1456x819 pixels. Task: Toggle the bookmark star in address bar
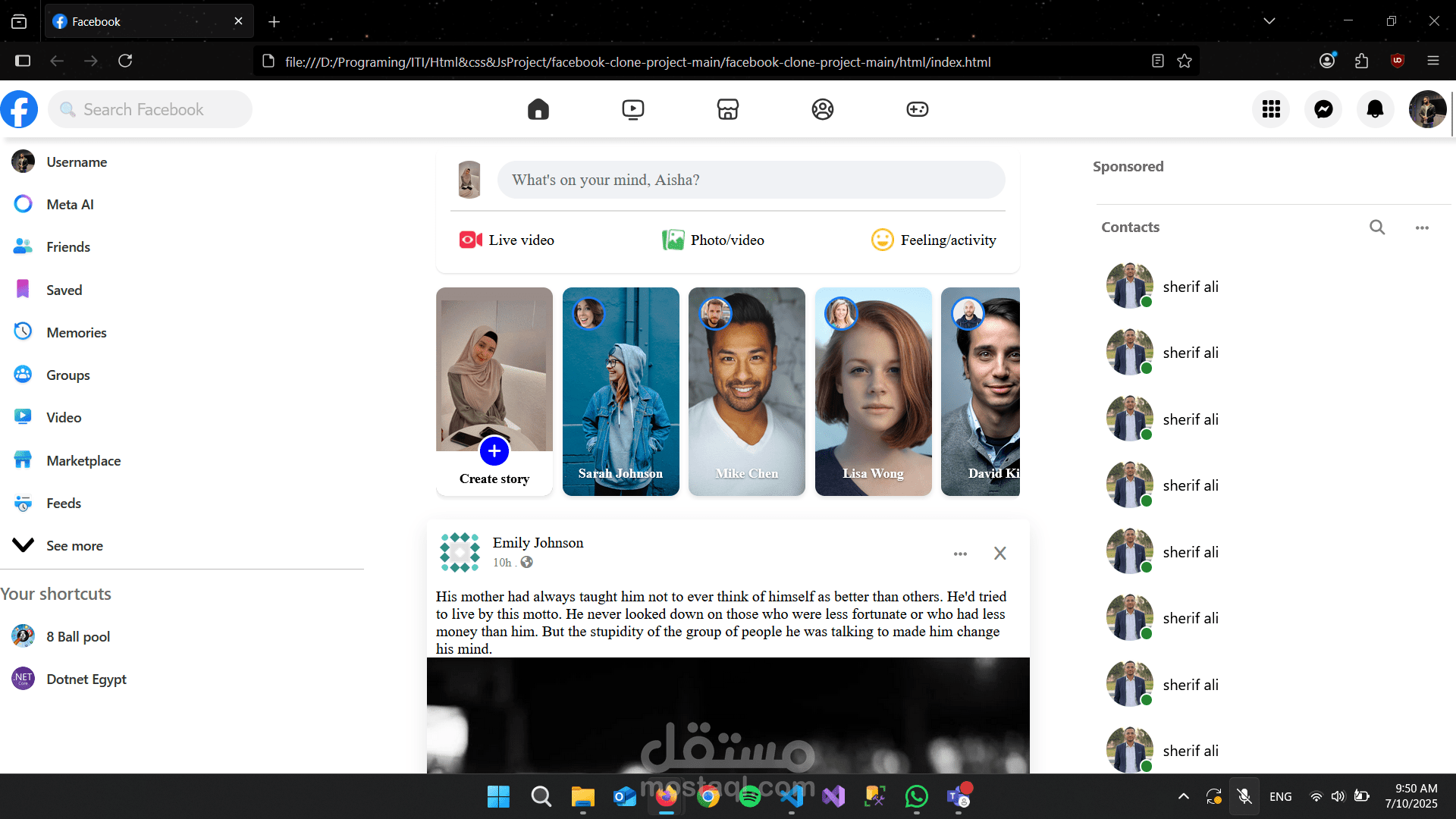point(1185,61)
